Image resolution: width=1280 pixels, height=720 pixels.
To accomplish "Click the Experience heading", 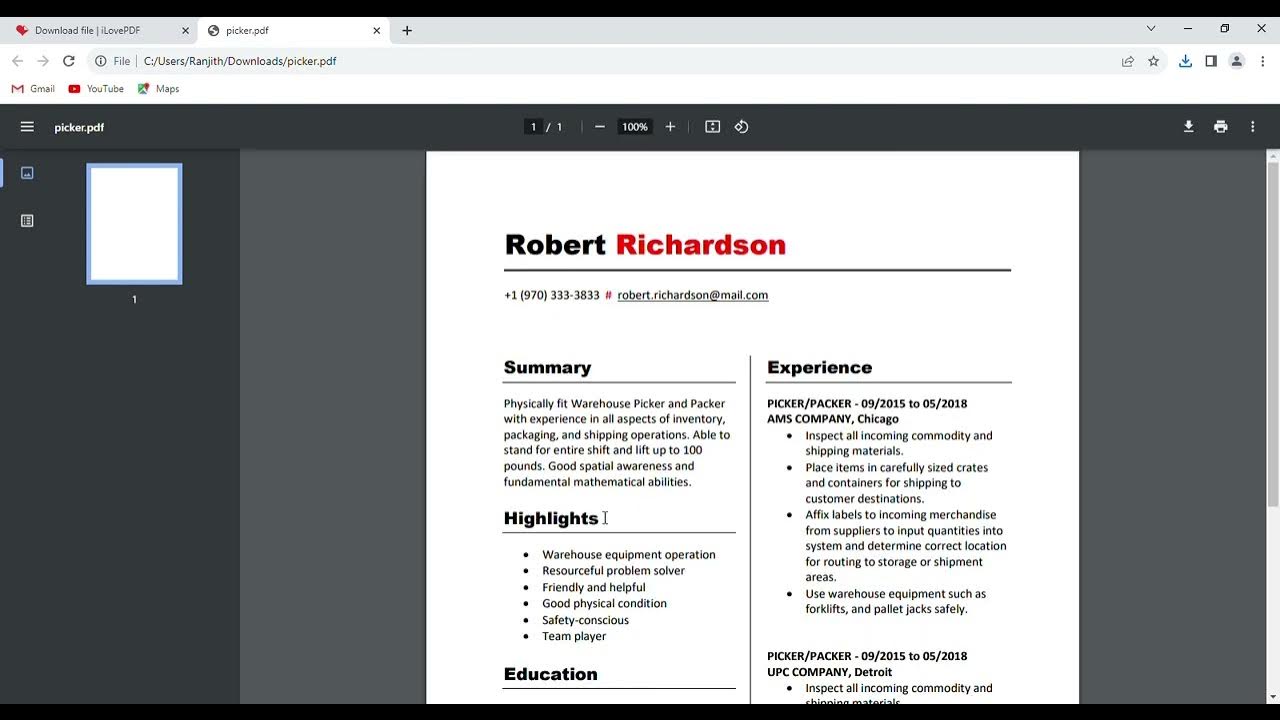I will pyautogui.click(x=819, y=367).
